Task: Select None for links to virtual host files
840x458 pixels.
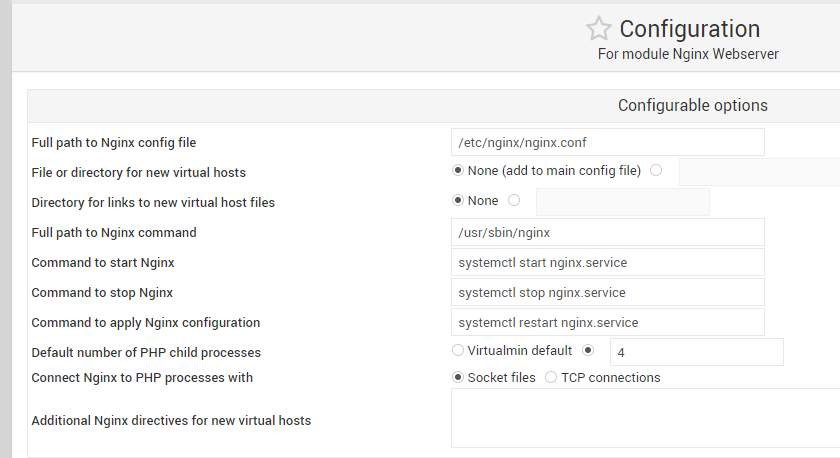Action: [x=459, y=201]
